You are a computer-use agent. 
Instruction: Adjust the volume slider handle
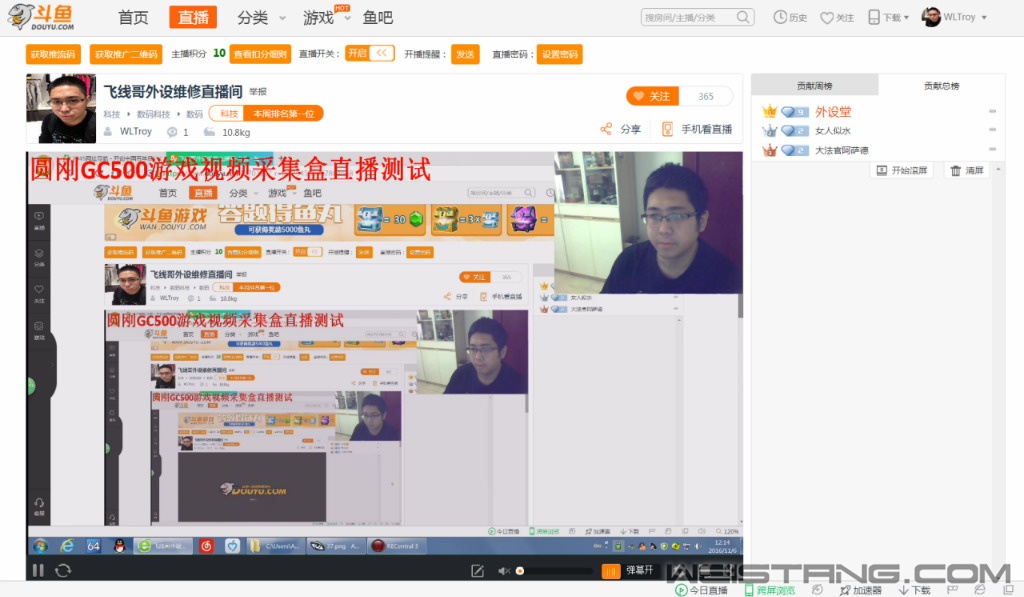coord(520,571)
